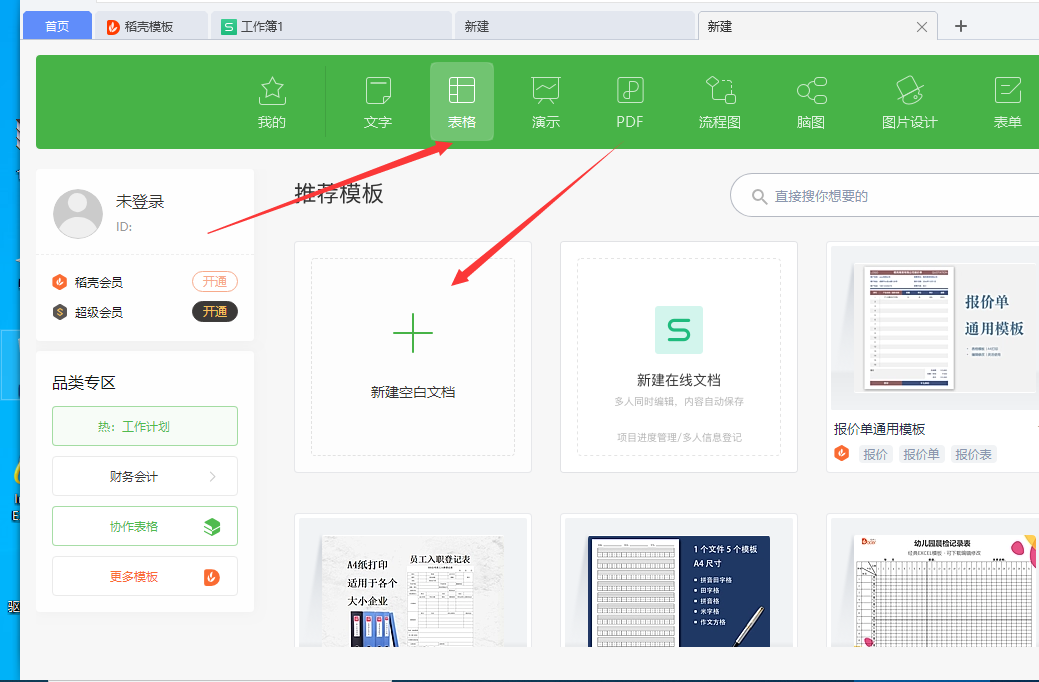This screenshot has width=1039, height=682.
Task: Click 开通 button for 超级会员
Action: 214,312
